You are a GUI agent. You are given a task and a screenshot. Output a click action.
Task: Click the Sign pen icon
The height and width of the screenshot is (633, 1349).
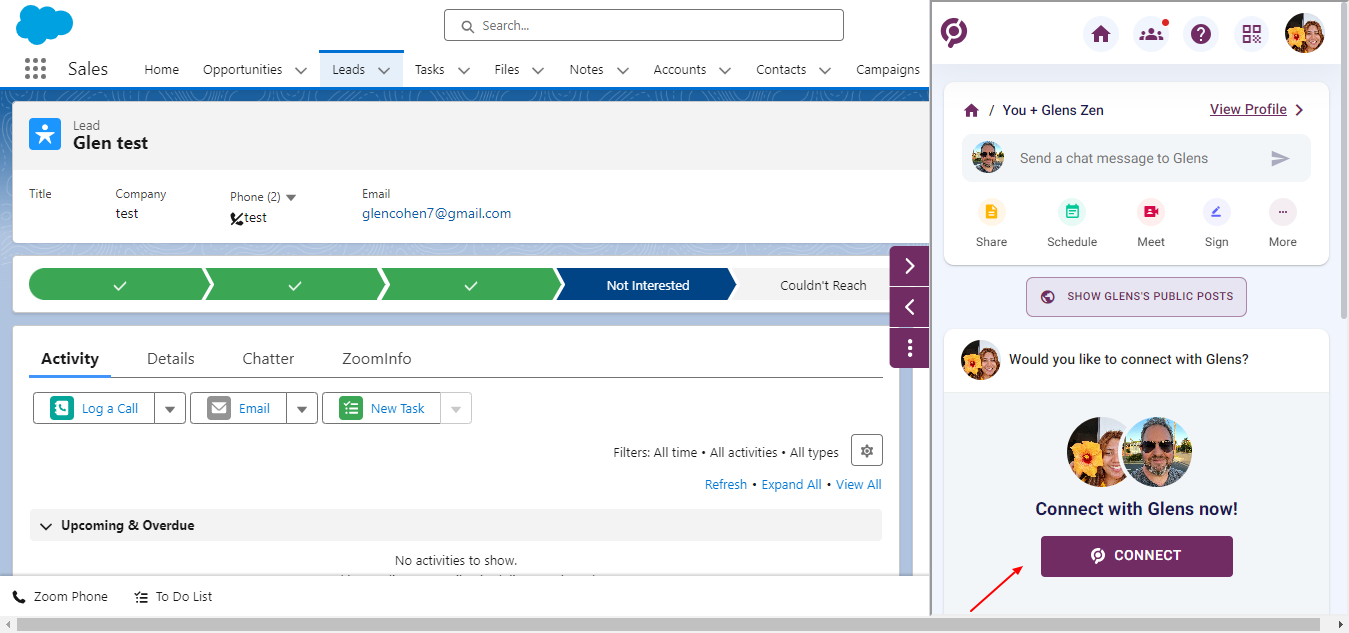tap(1217, 212)
